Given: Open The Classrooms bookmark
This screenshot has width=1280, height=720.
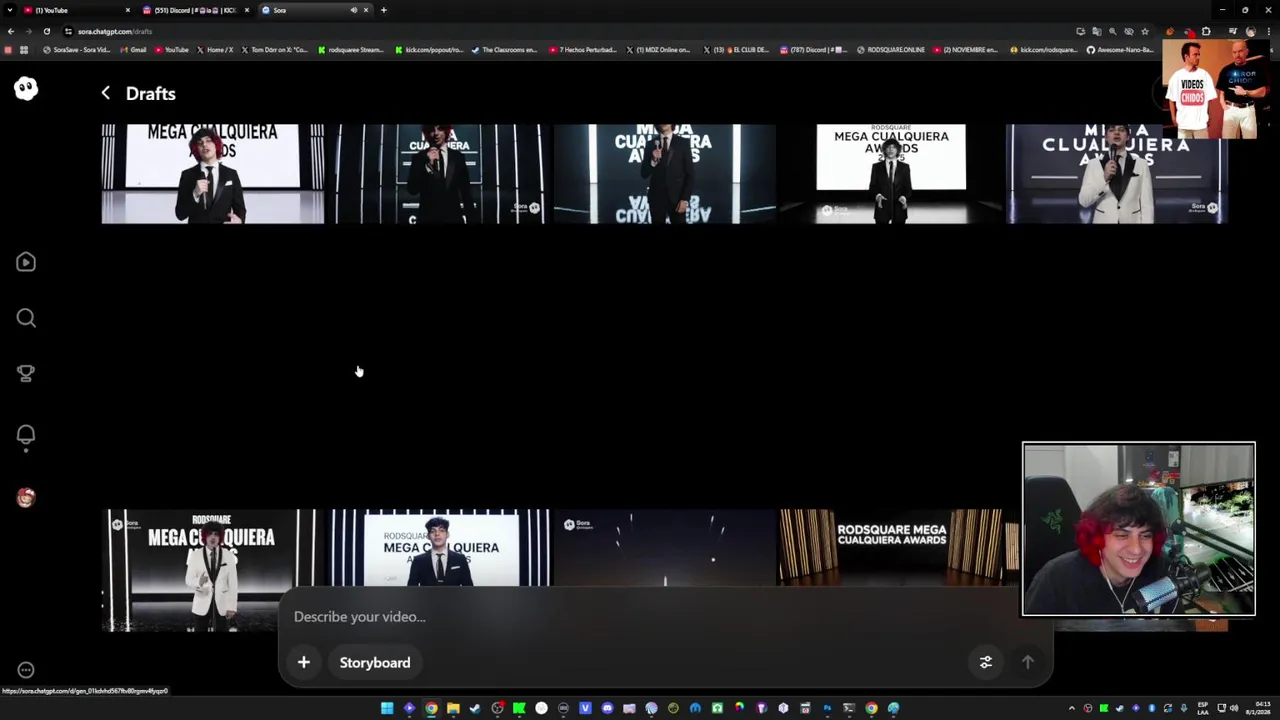Looking at the screenshot, I should click(x=504, y=50).
